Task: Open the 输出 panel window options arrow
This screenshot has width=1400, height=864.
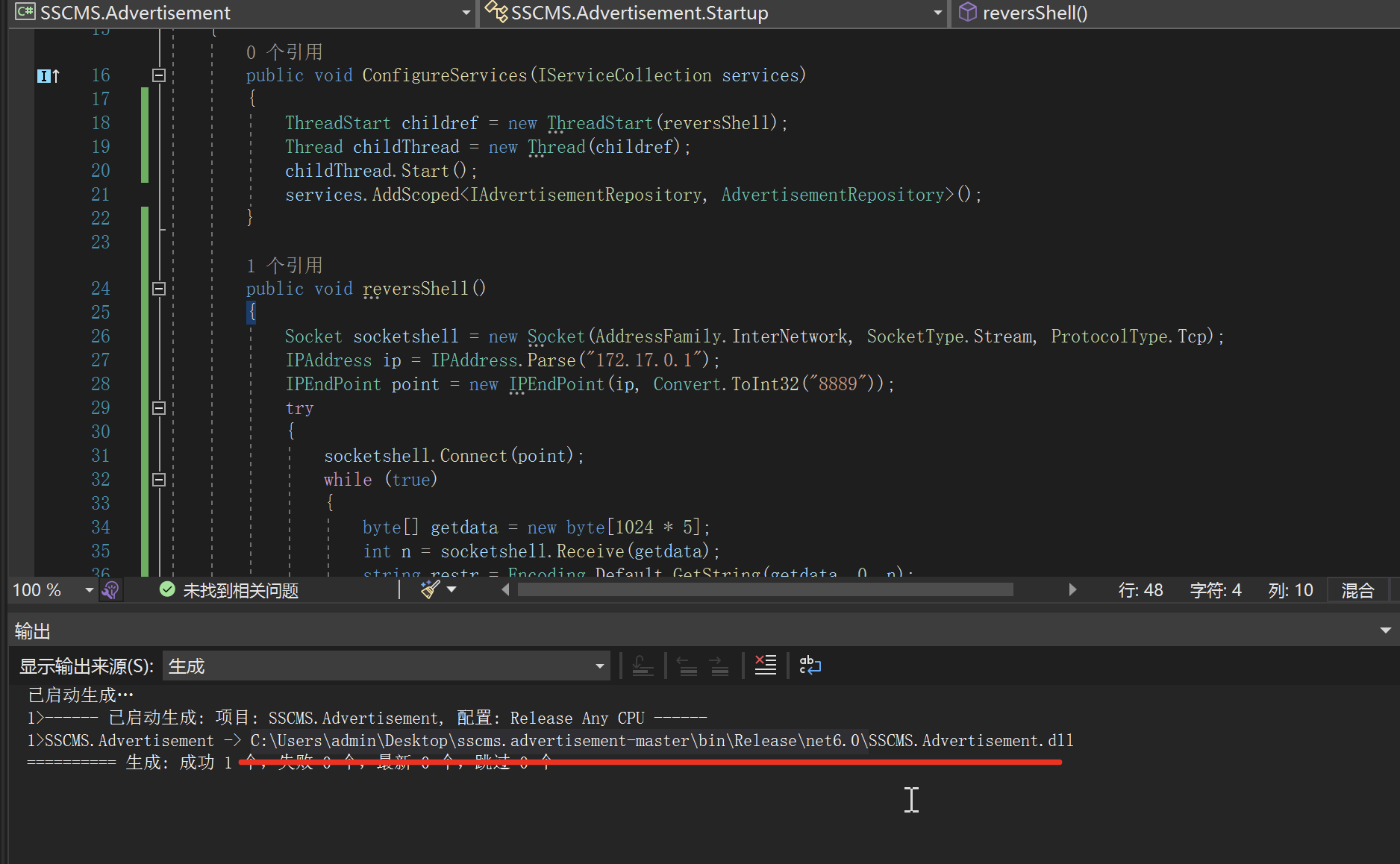Action: tap(1385, 631)
